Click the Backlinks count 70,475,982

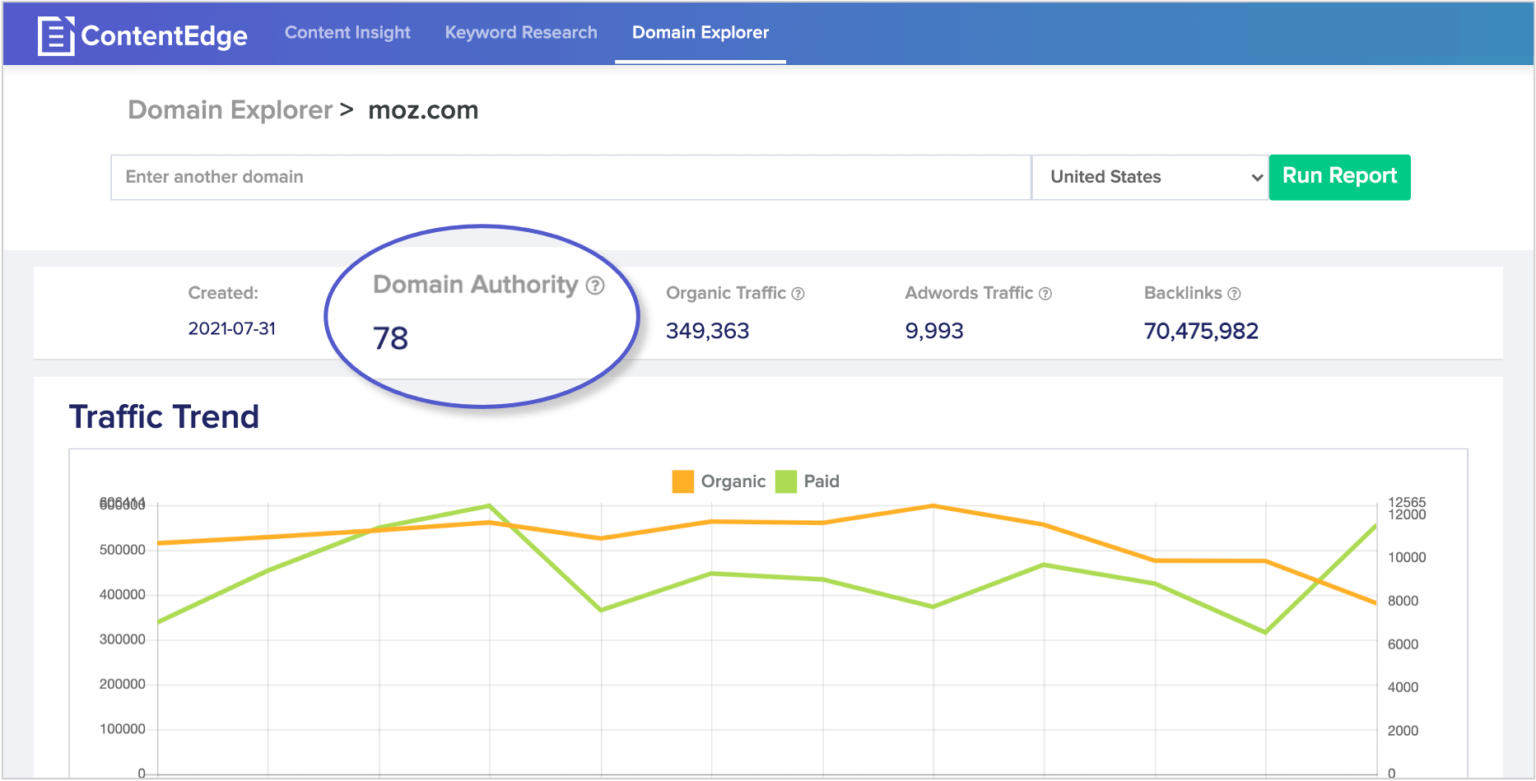1200,330
